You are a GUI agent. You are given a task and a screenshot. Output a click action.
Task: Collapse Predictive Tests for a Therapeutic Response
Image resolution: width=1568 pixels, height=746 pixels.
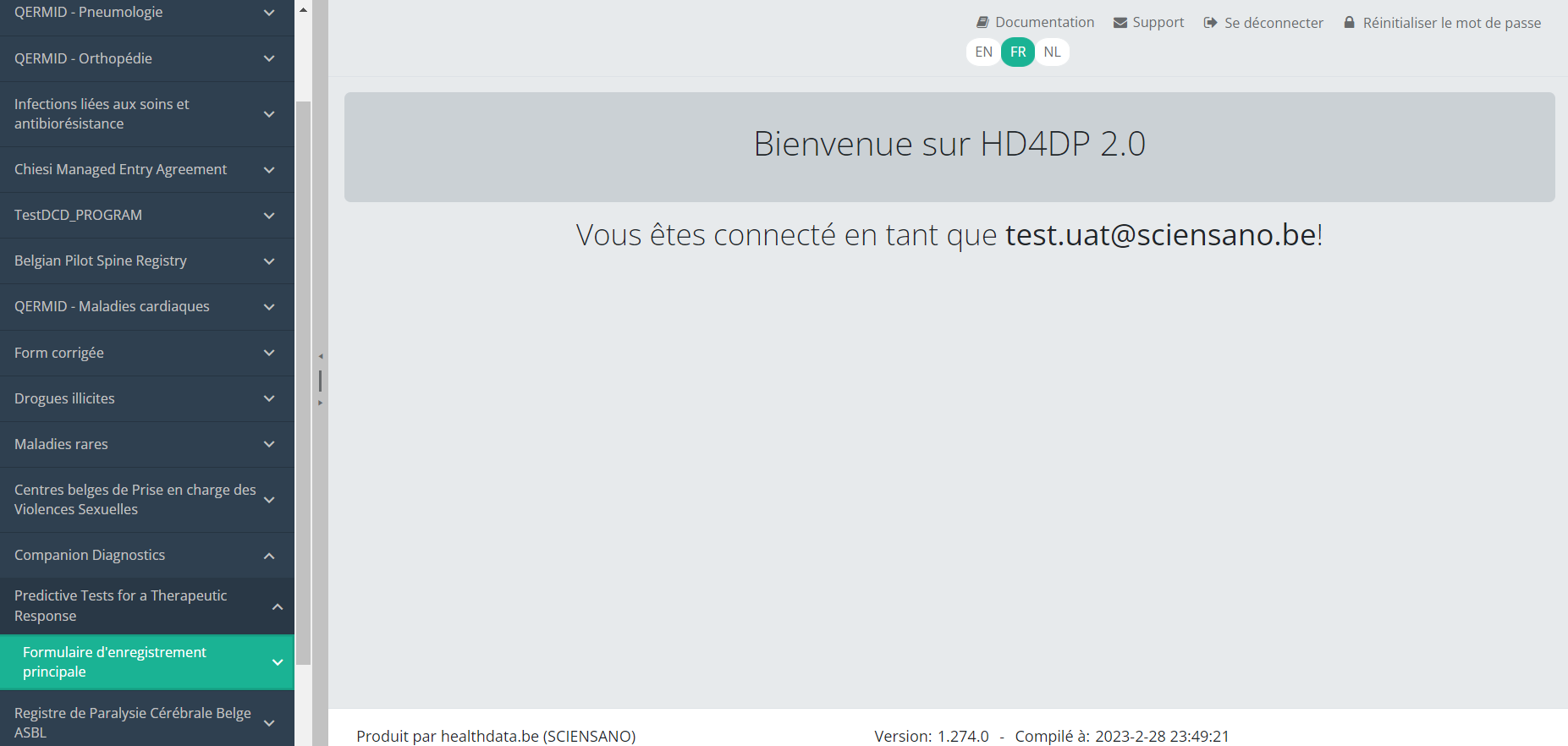click(277, 606)
